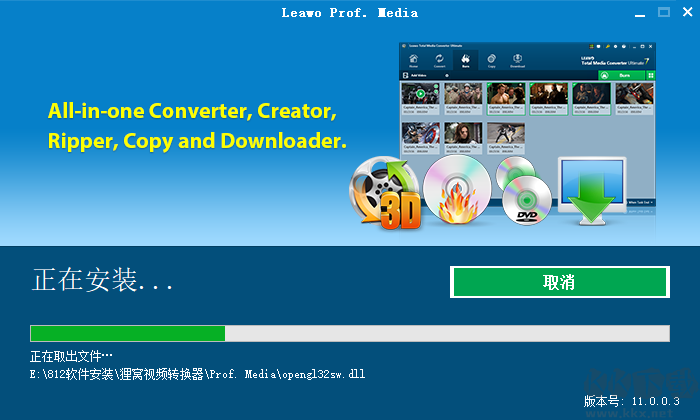
Task: Click the opengl32sw.dll file path text
Action: tap(197, 374)
